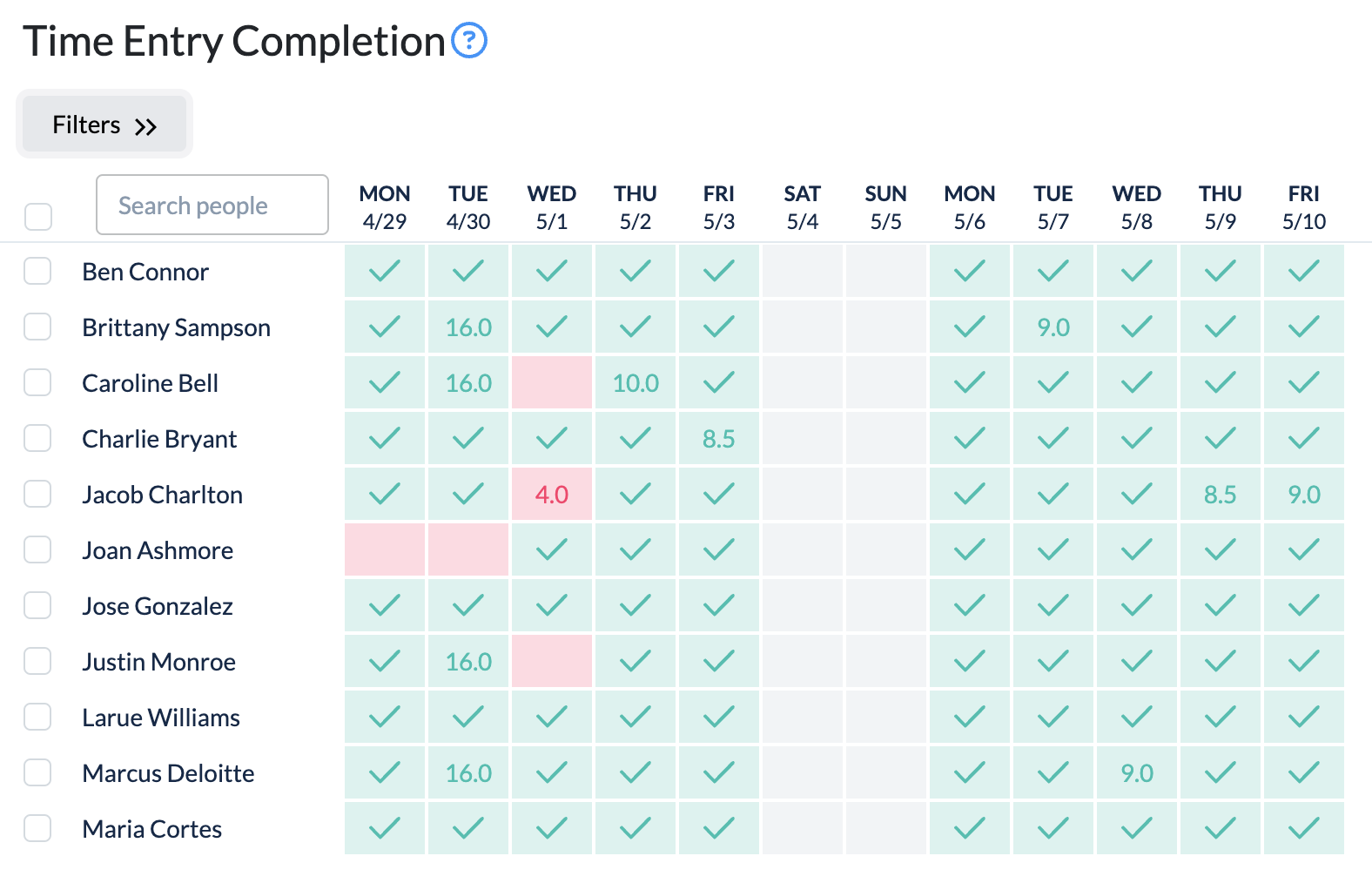Viewport: 1372px width, 883px height.
Task: Select the name Joan Ashmore
Action: coord(158,549)
